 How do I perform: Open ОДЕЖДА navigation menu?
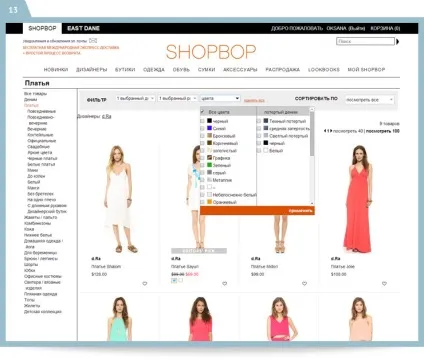(154, 70)
